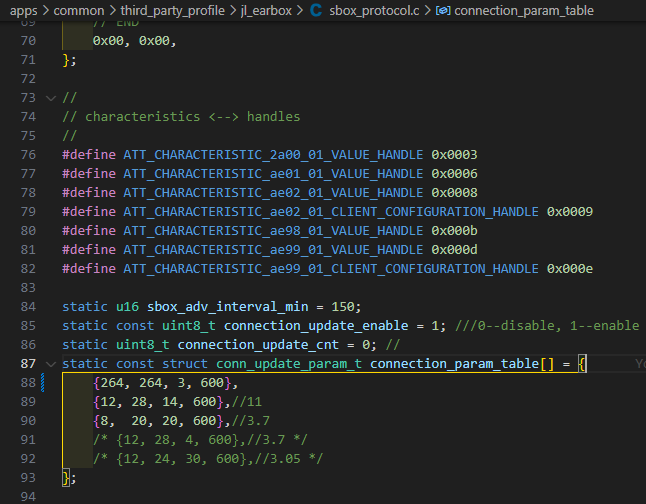The height and width of the screenshot is (504, 646).
Task: Click variable connection_update_cnt
Action: coord(258,345)
